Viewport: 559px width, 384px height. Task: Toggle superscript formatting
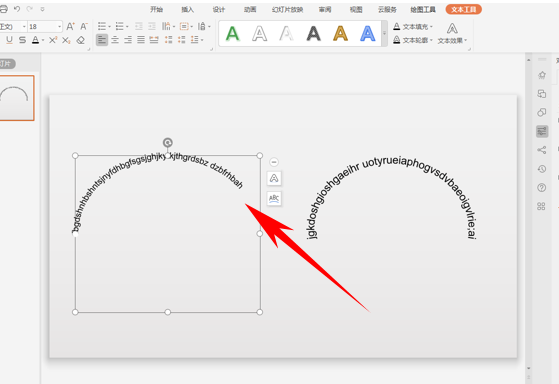point(53,40)
